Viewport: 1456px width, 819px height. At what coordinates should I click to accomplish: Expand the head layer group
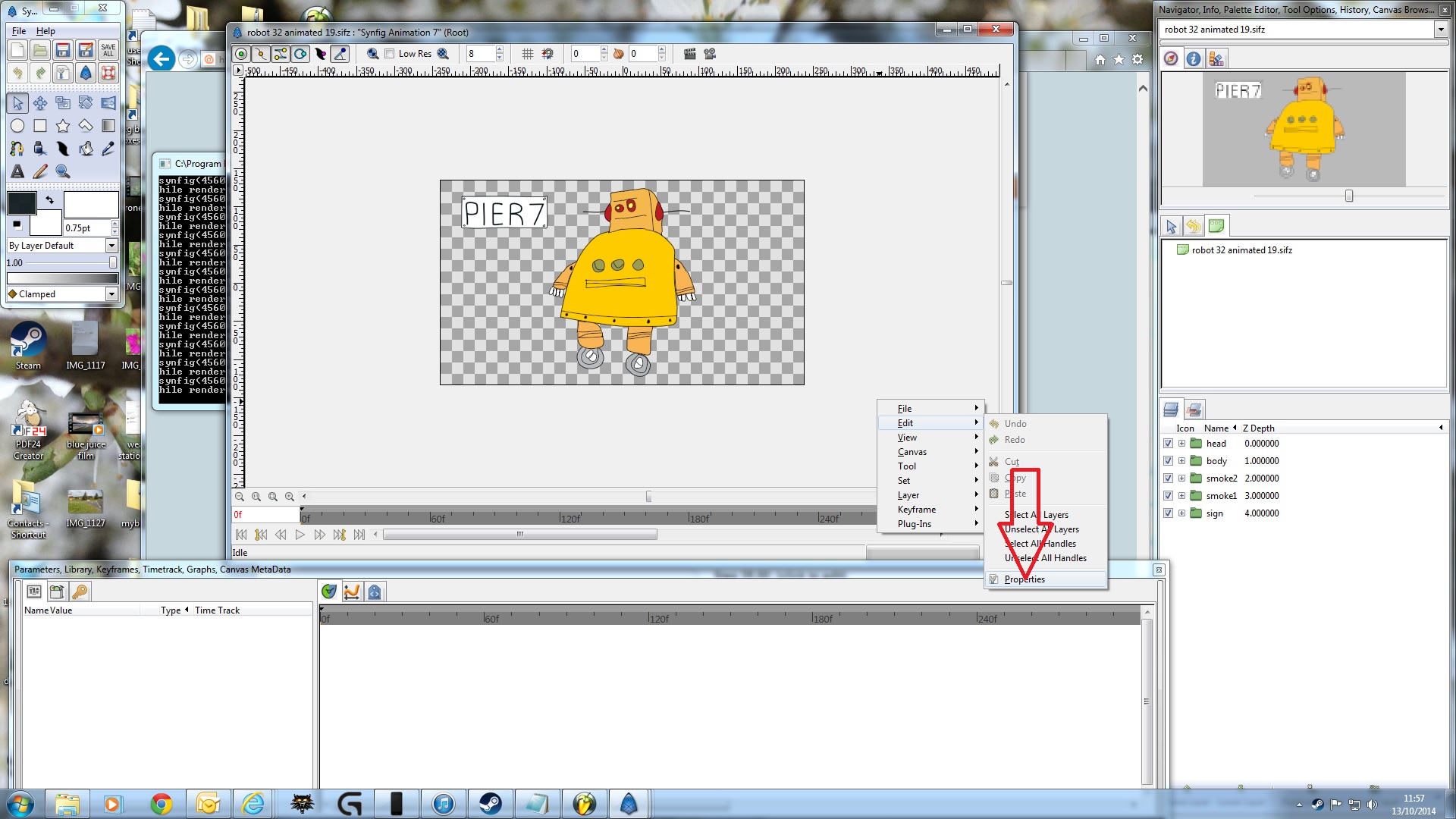(1181, 444)
